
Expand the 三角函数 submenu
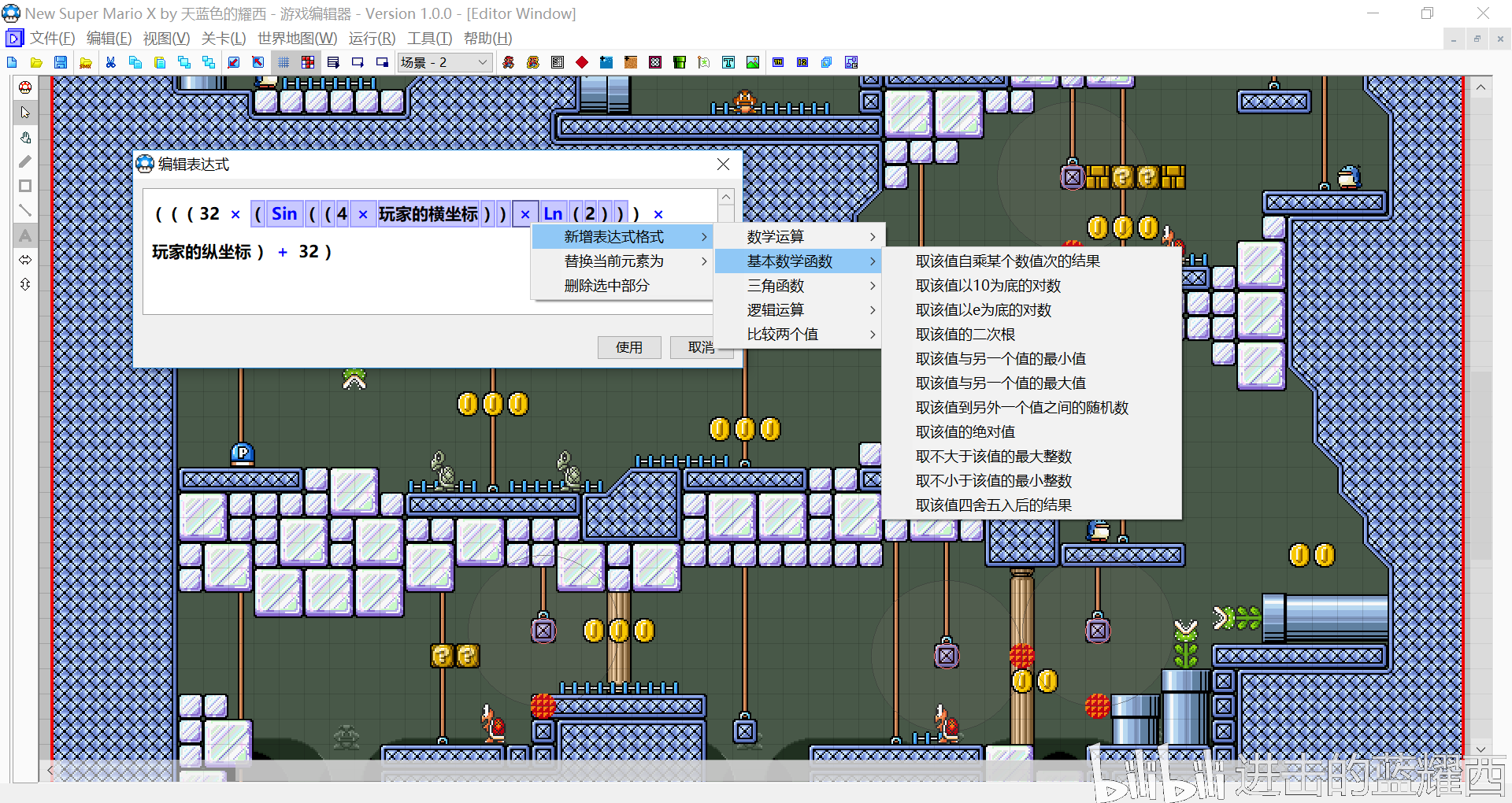tap(798, 286)
